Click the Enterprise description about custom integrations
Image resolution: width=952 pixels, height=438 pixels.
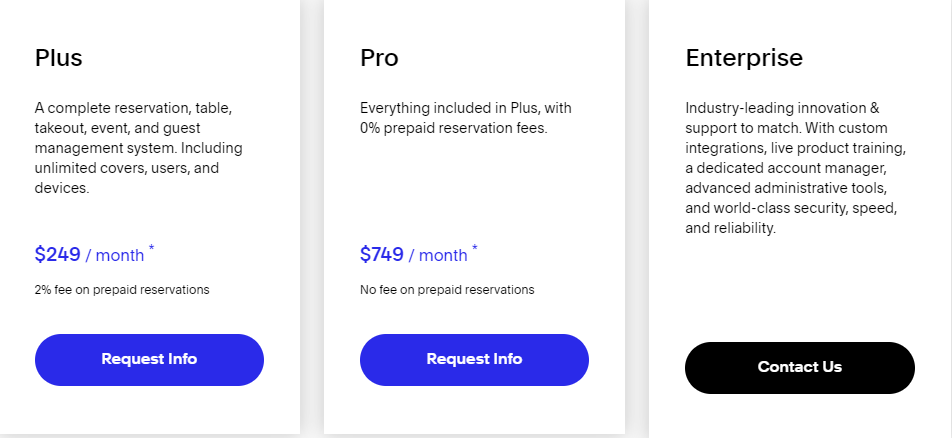(795, 168)
